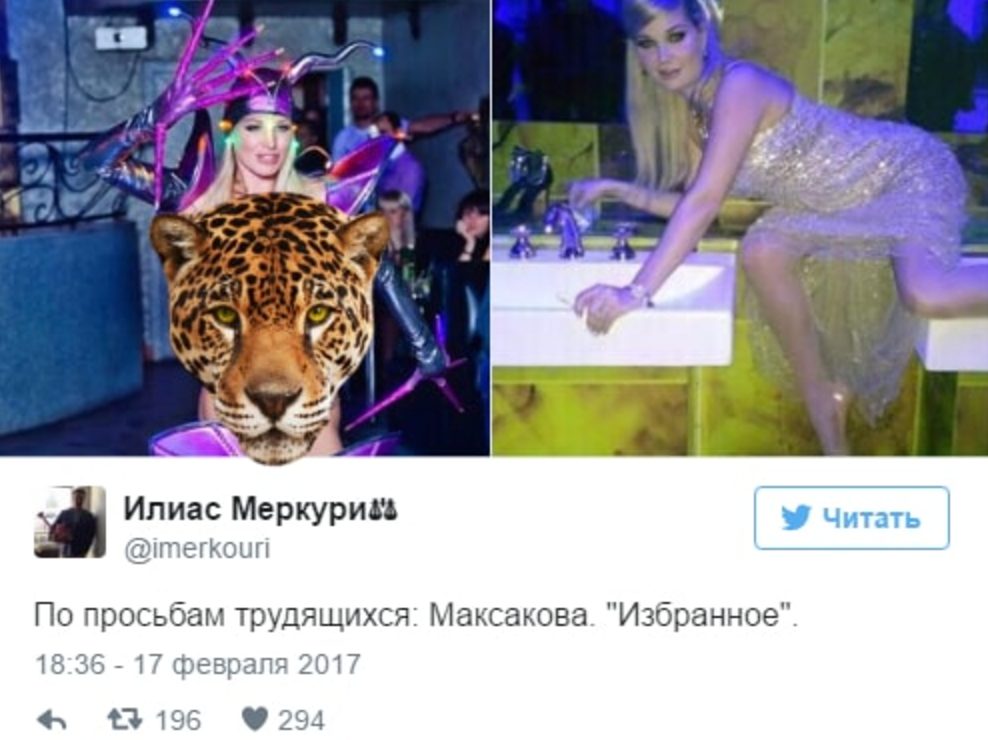Click the leopard head overlay on left photo
This screenshot has width=988, height=740.
(270, 327)
